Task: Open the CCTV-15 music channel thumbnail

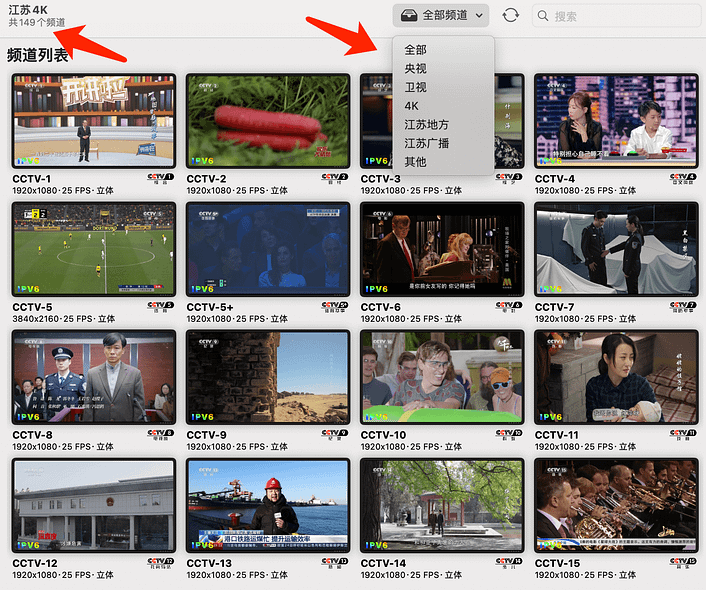Action: click(x=616, y=505)
